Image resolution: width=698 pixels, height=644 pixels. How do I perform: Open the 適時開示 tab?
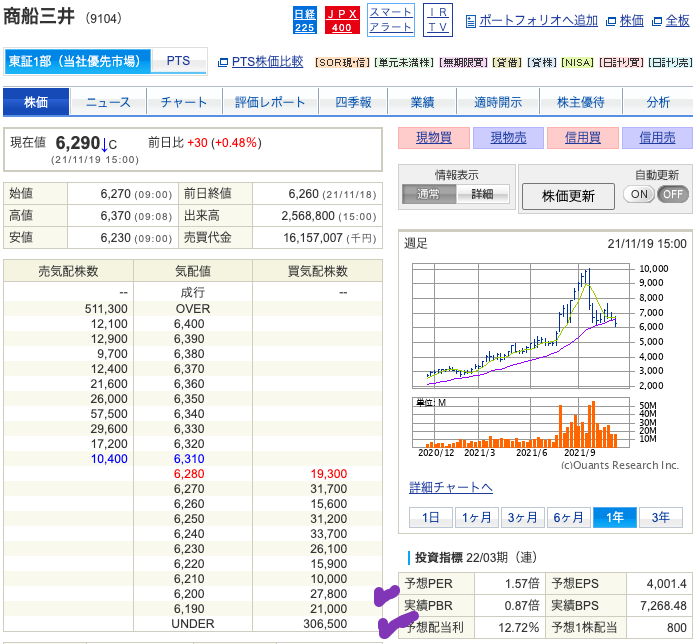(498, 102)
